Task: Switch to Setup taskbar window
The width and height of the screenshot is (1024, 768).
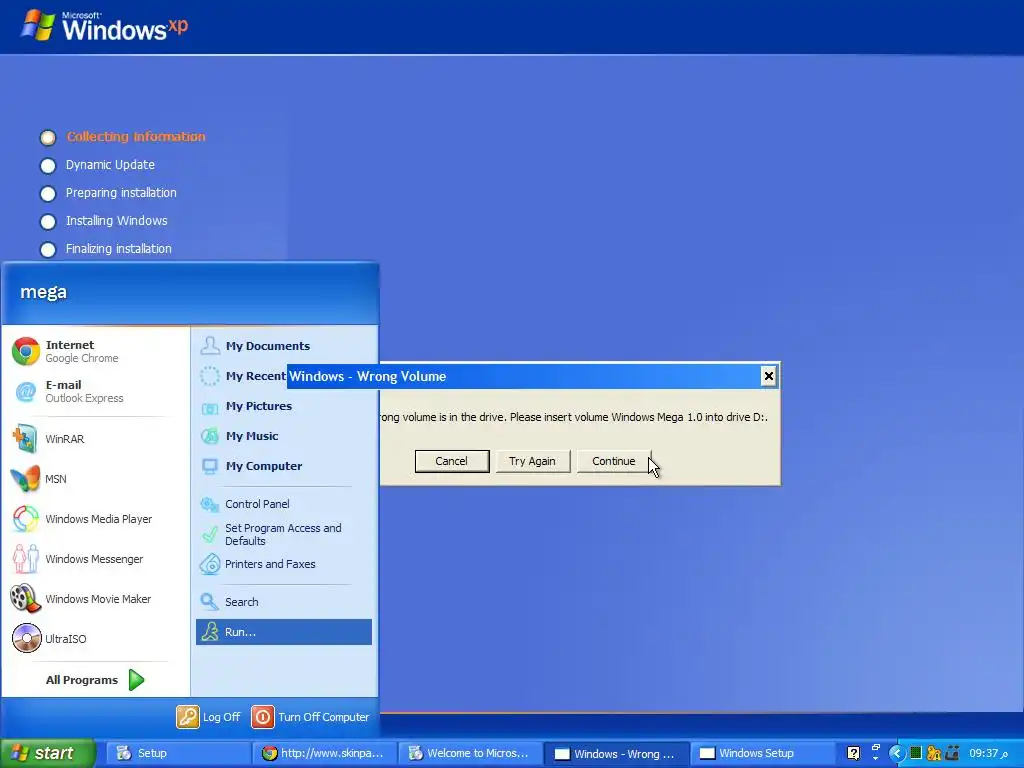Action: coord(178,753)
